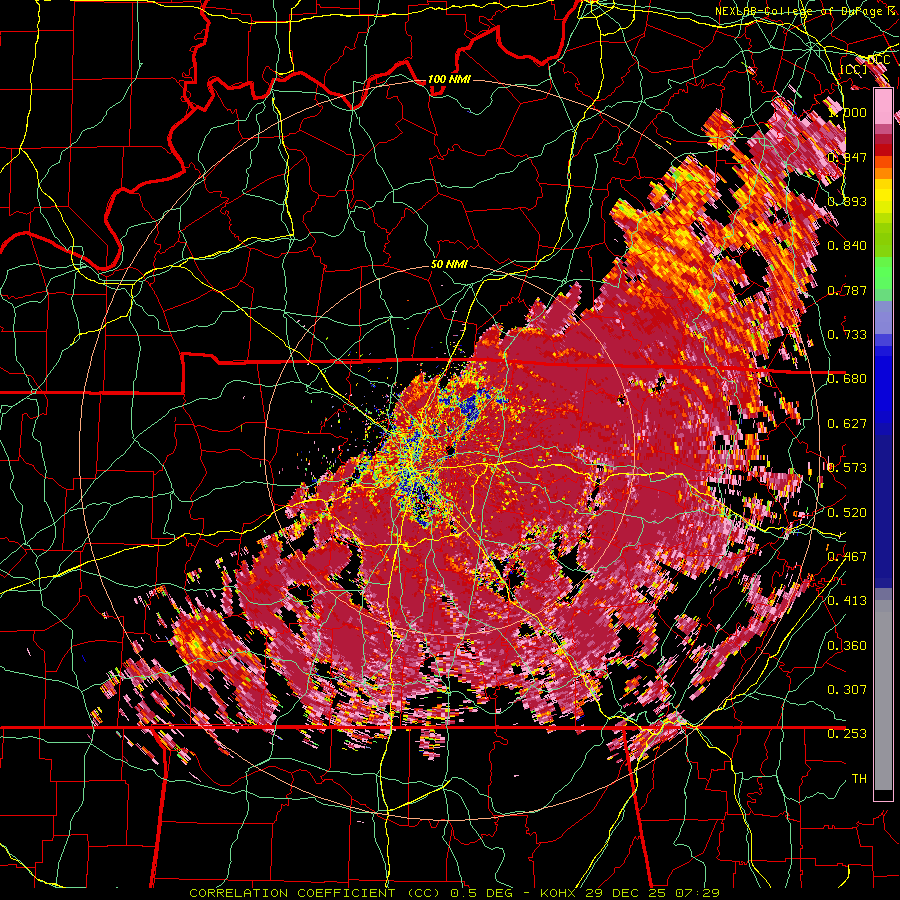900x900 pixels.
Task: Click the 0.573 scale value
Action: coord(847,468)
